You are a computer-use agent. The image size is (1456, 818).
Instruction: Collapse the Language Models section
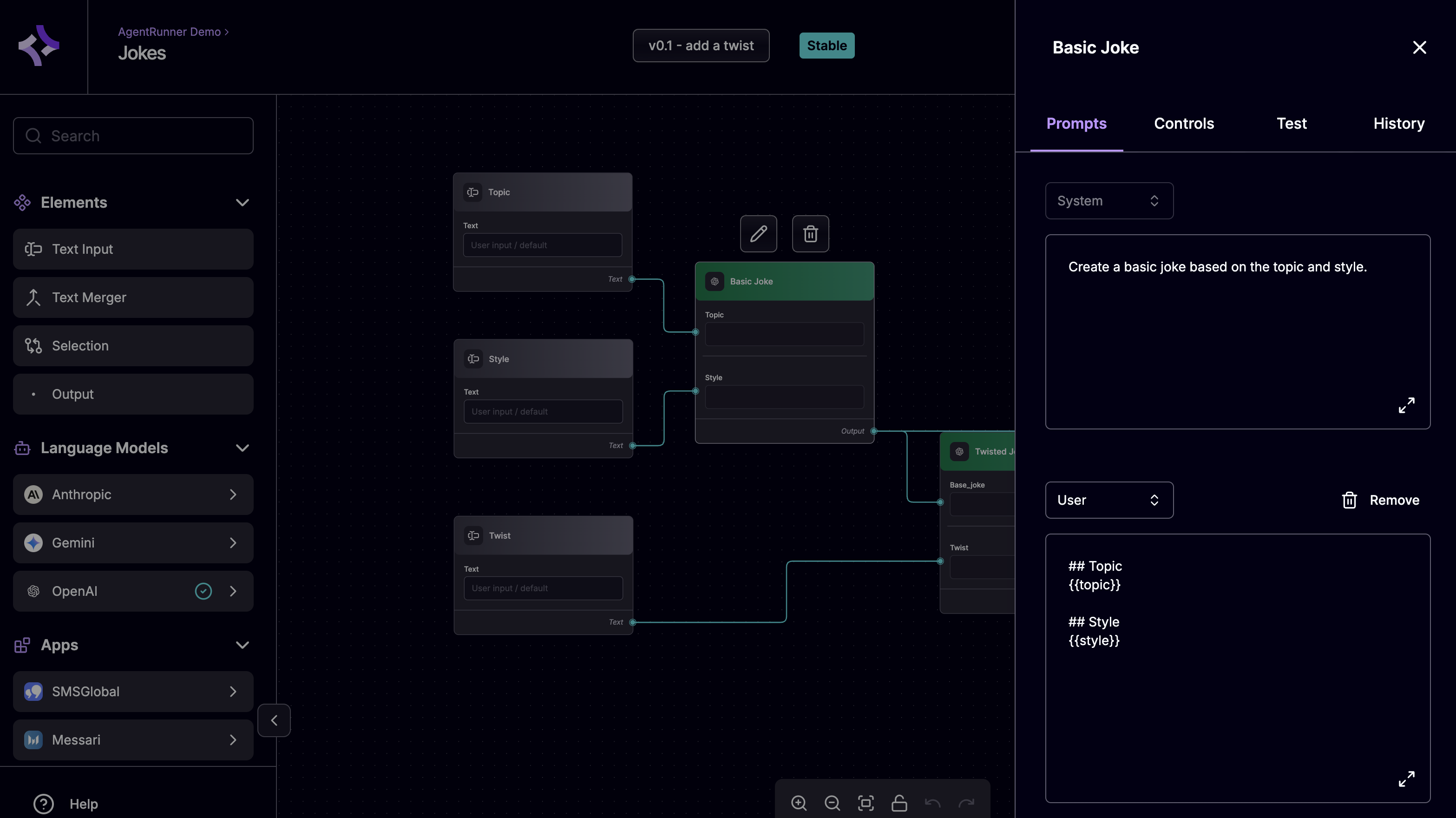click(x=243, y=448)
